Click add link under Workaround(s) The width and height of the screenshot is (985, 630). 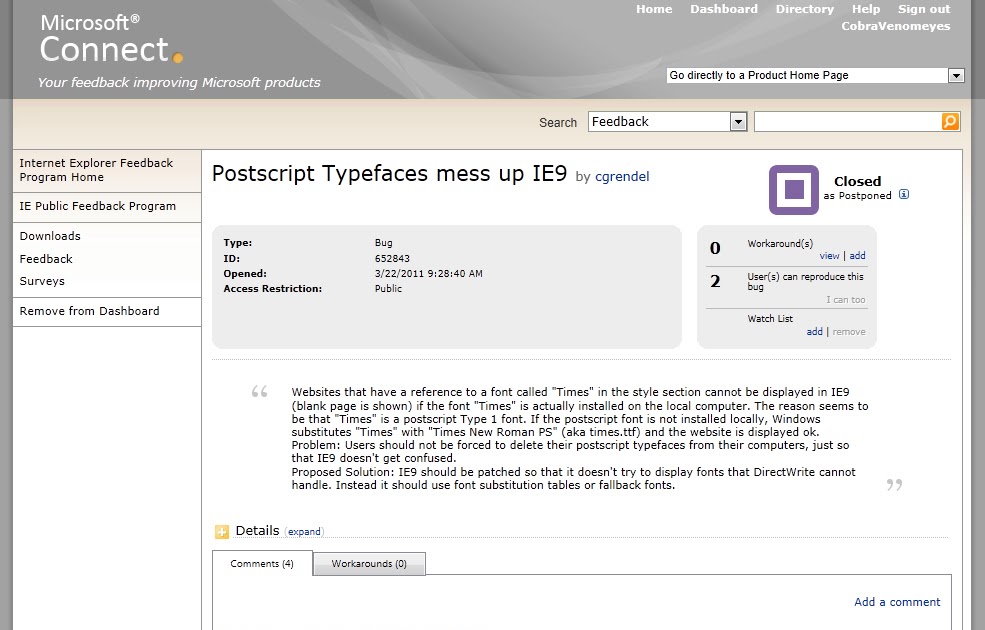point(857,256)
